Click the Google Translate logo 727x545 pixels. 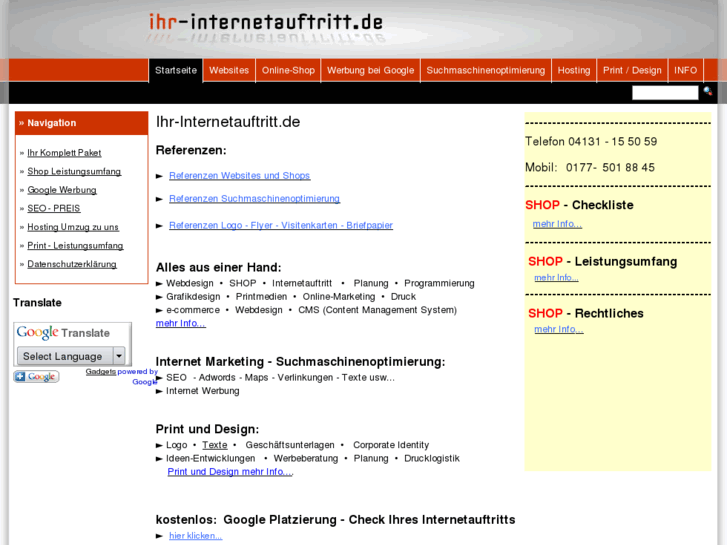63,333
